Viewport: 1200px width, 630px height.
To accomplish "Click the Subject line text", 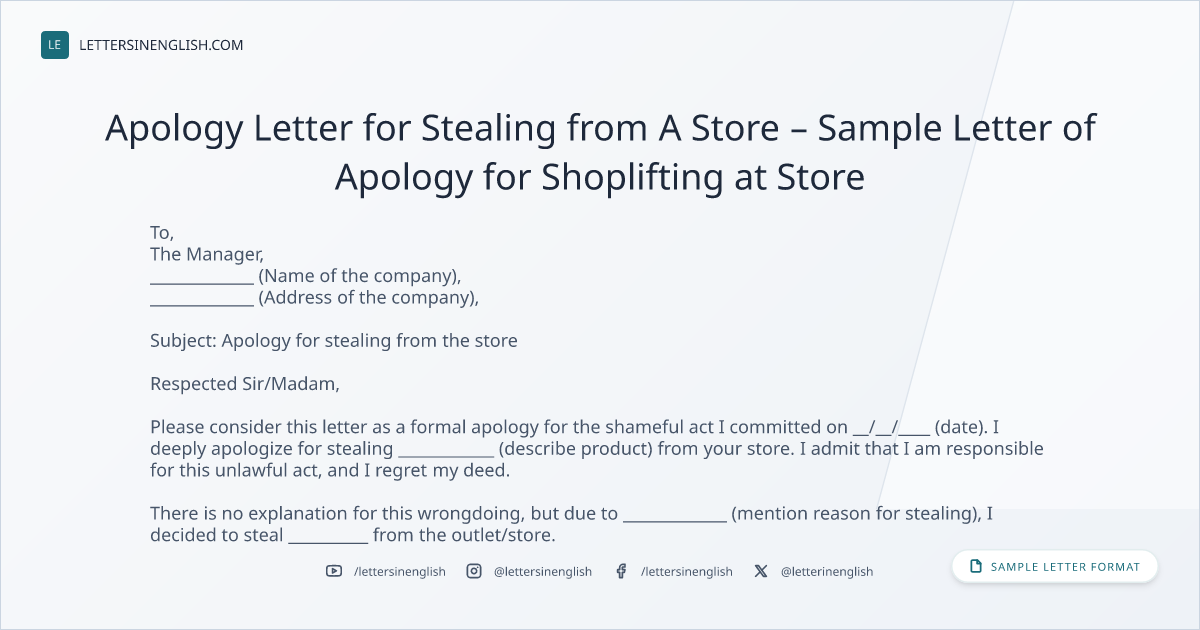I will coord(334,341).
